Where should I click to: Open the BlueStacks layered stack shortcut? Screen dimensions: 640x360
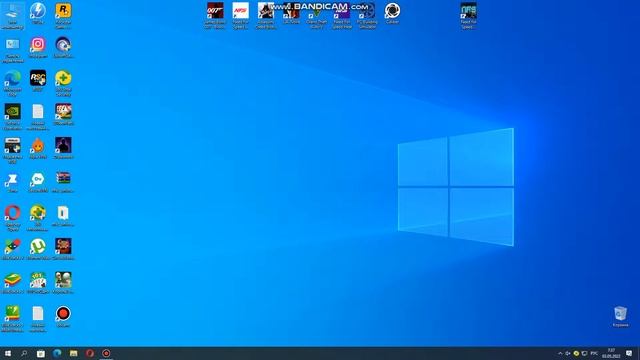point(12,283)
